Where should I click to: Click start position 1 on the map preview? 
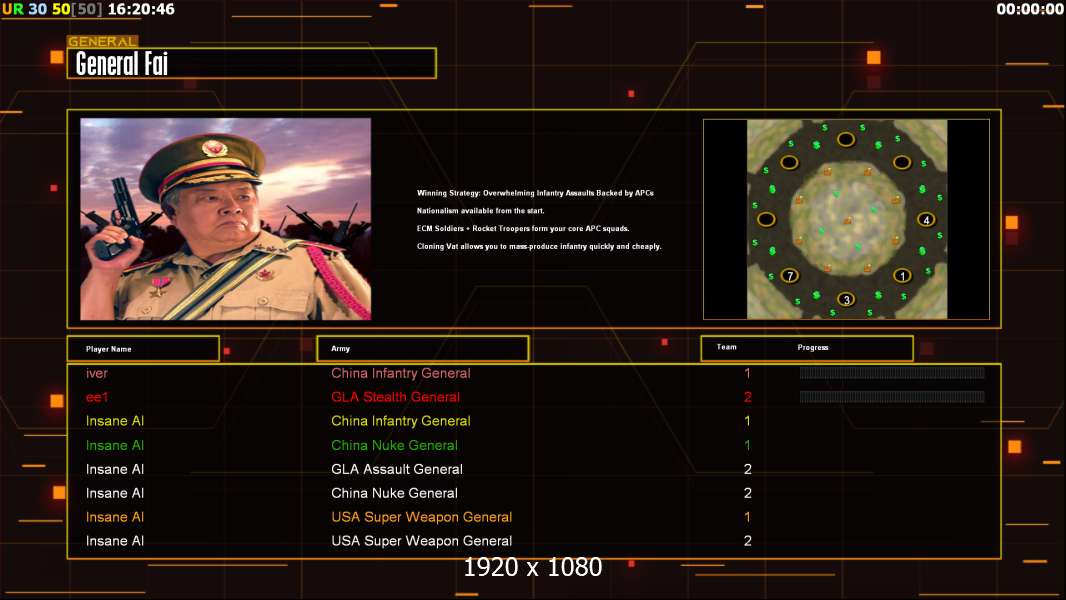(902, 276)
